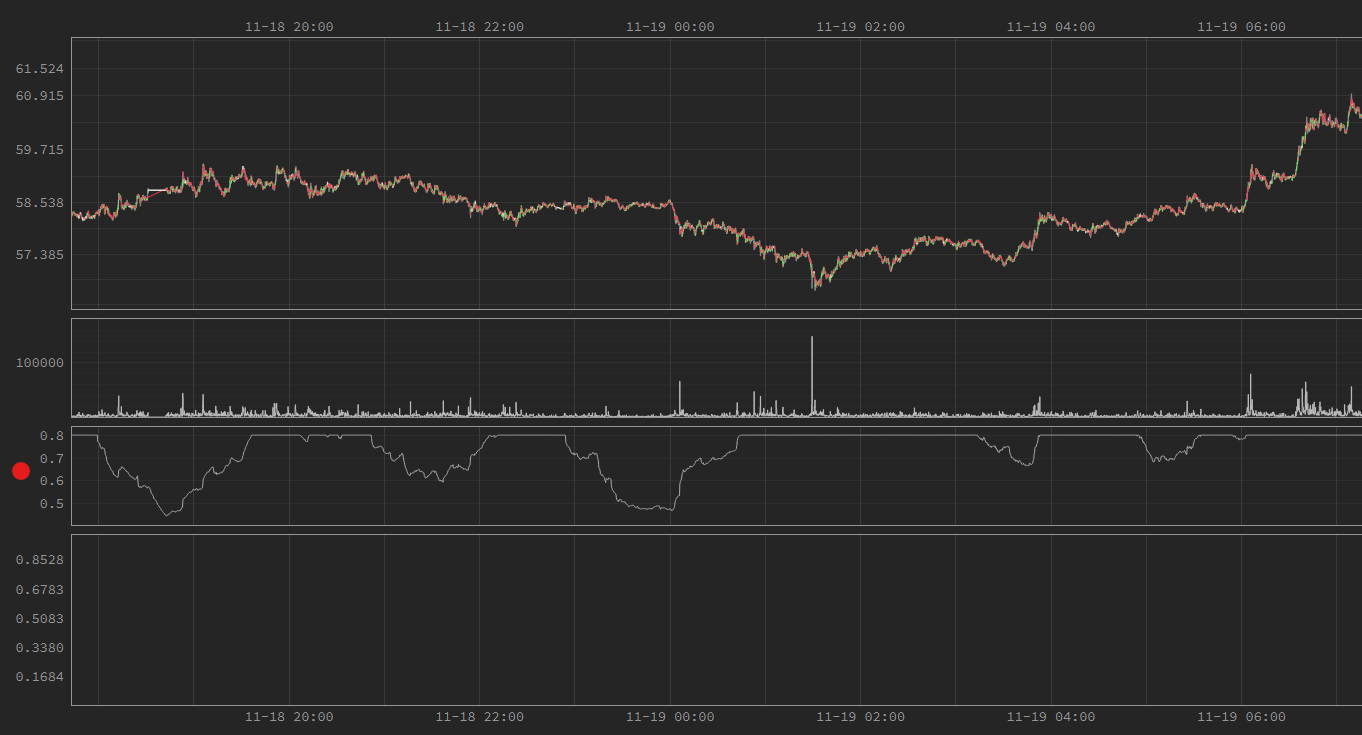The image size is (1362, 735).
Task: Select the 0.8 label on indicator axis
Action: coord(52,436)
